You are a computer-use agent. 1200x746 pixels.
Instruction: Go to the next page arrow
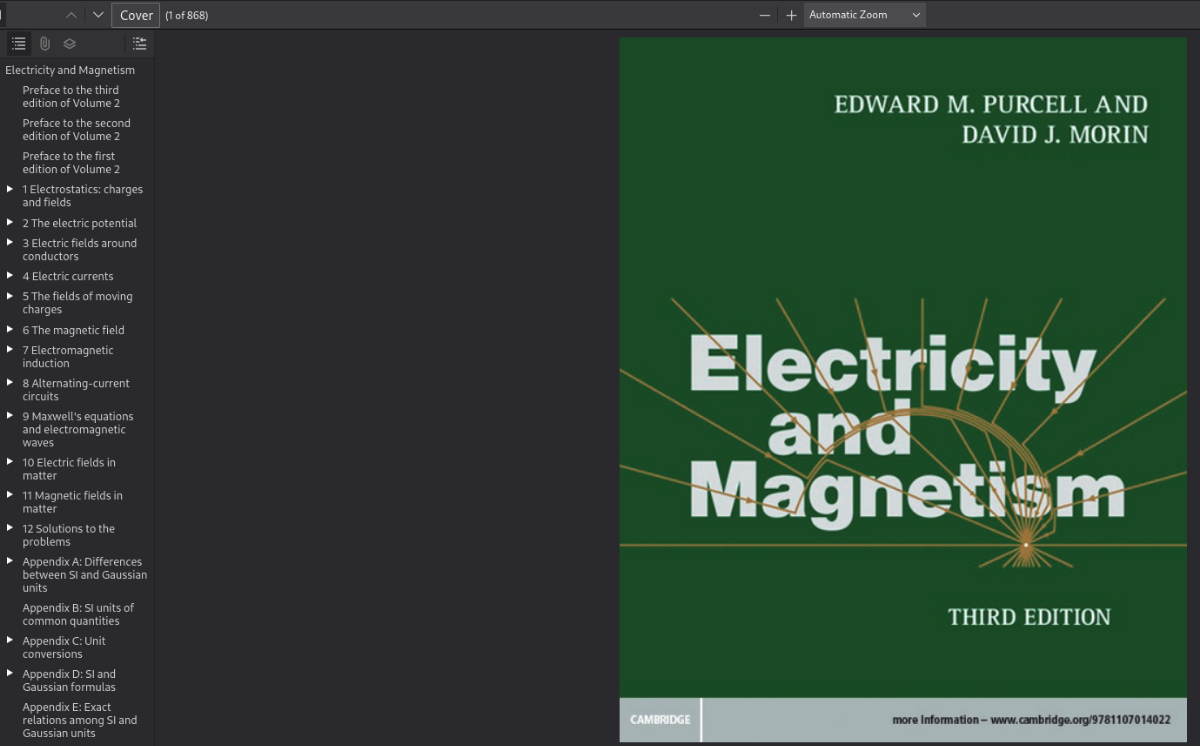coord(97,15)
